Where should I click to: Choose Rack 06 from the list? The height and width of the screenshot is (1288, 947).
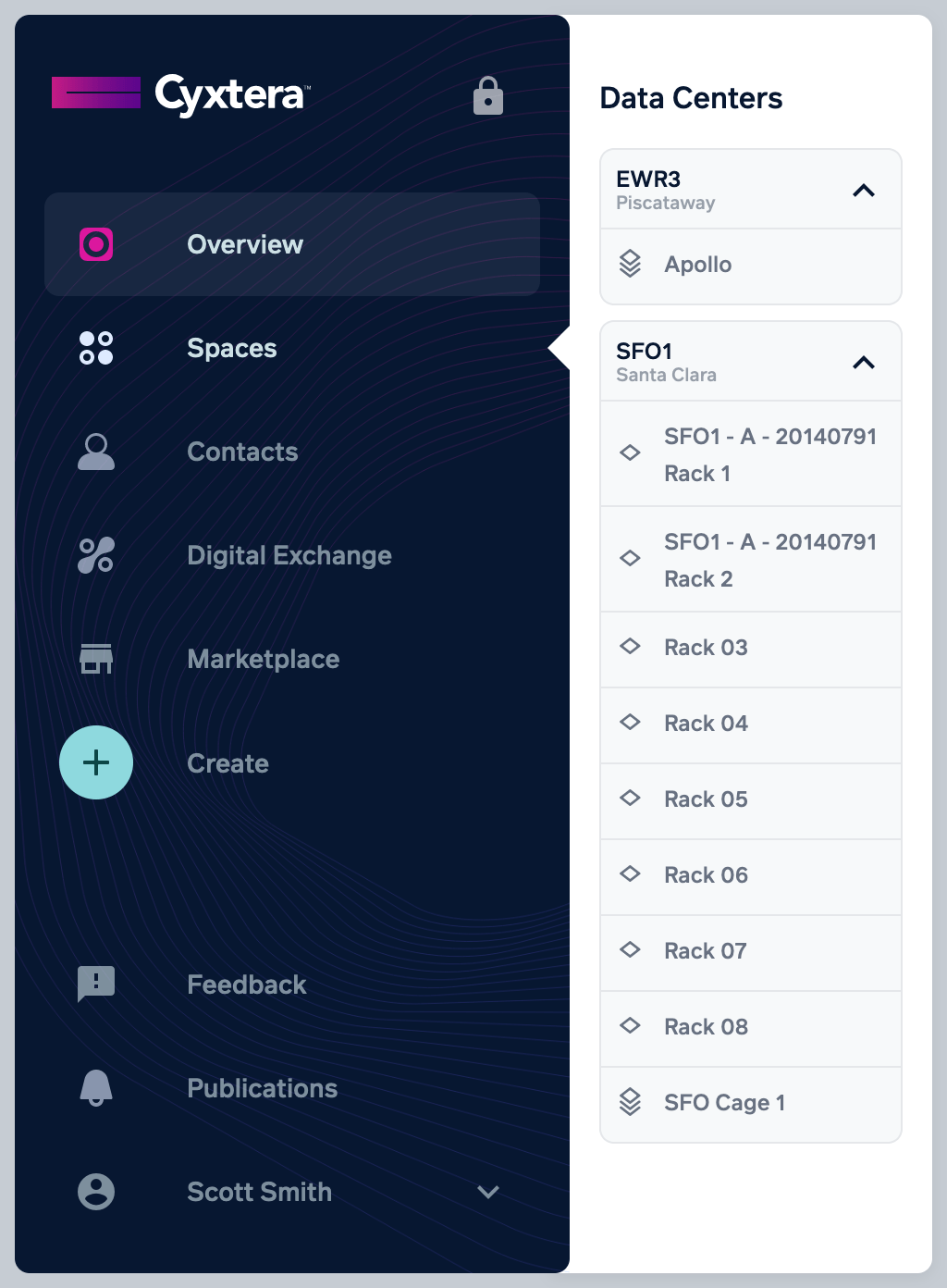coord(751,877)
